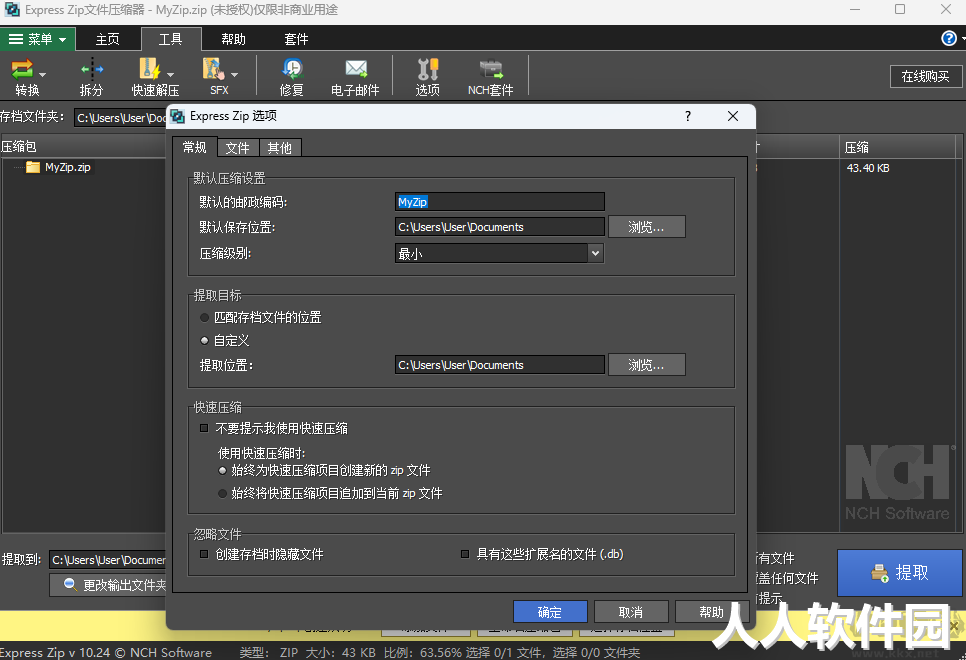Open the green 菜单 menu button

(x=38, y=39)
